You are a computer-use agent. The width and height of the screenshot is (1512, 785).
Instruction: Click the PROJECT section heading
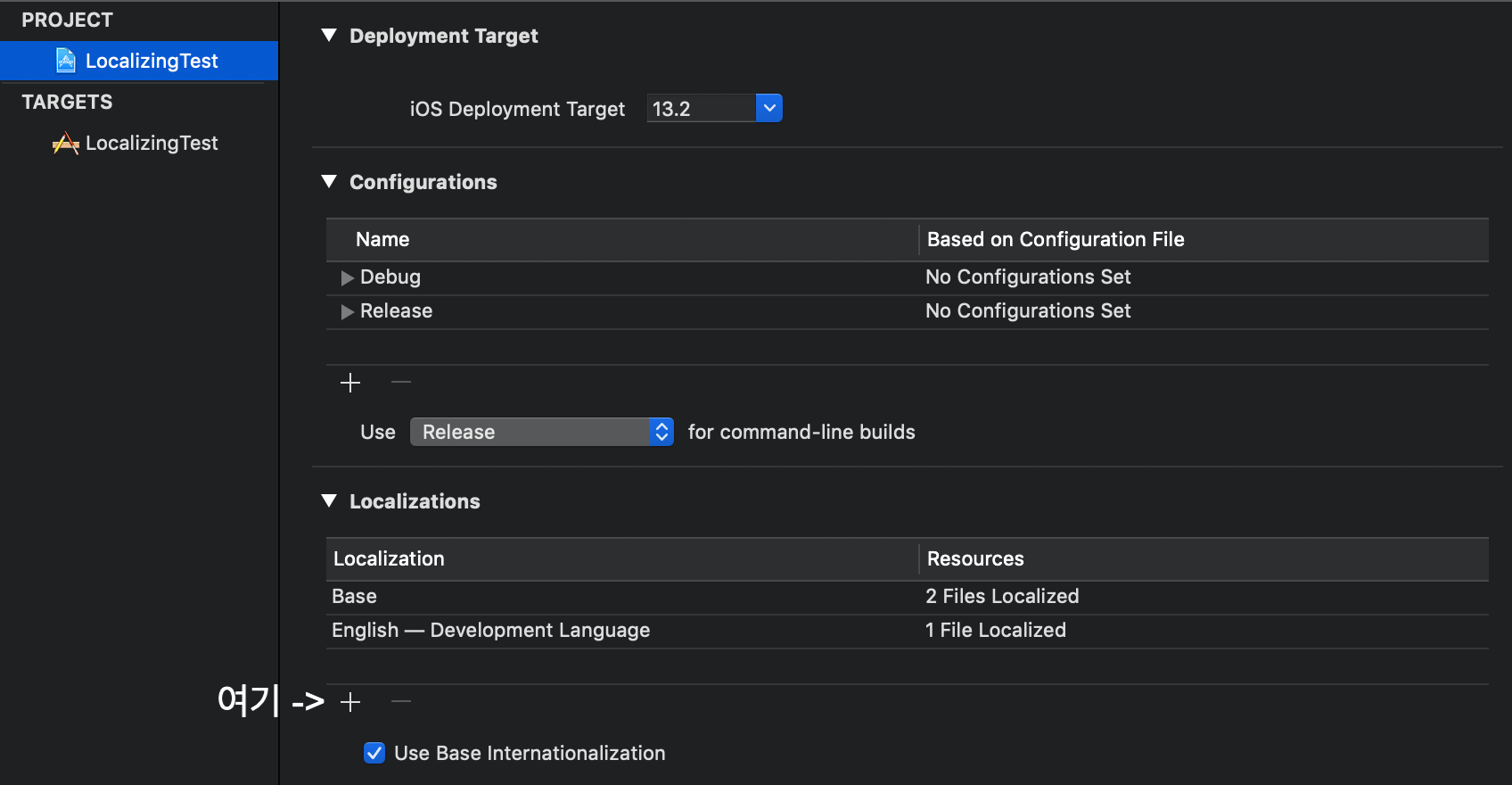[68, 20]
